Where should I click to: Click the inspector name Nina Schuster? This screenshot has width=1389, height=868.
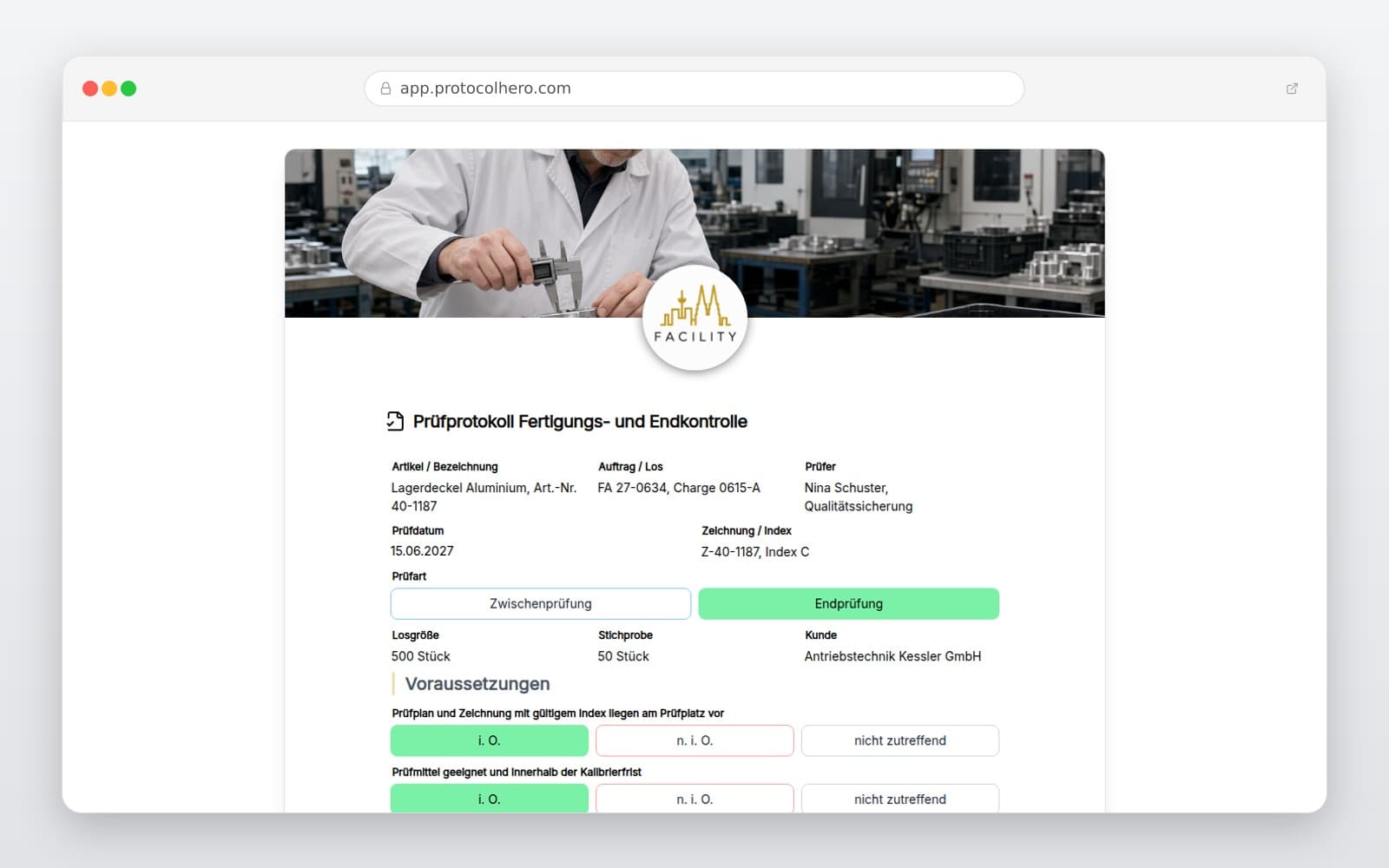pyautogui.click(x=859, y=497)
